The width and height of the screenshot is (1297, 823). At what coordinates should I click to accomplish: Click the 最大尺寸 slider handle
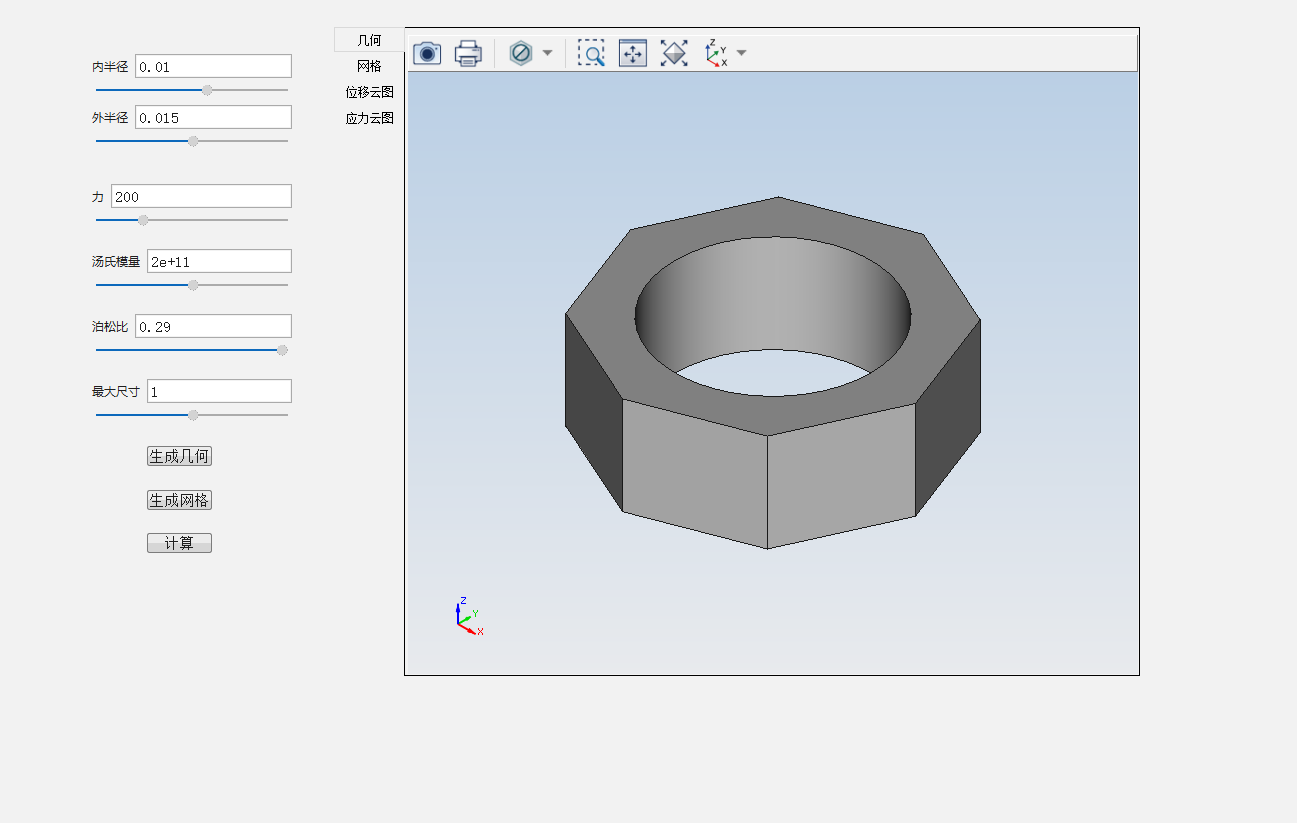coord(193,415)
